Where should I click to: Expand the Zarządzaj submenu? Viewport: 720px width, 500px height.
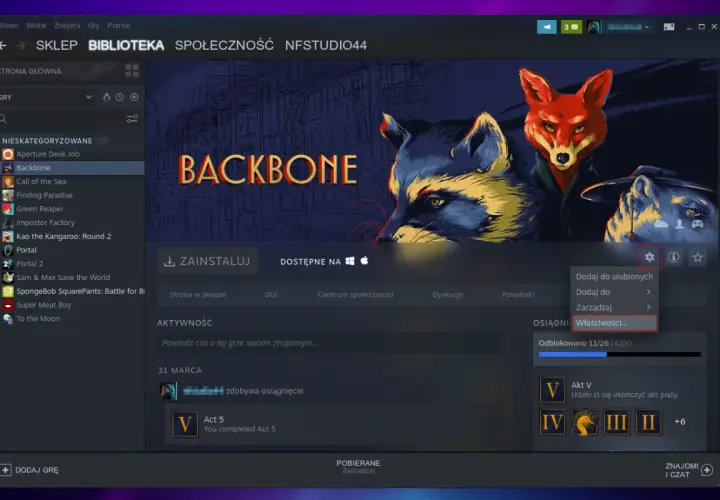(x=613, y=307)
